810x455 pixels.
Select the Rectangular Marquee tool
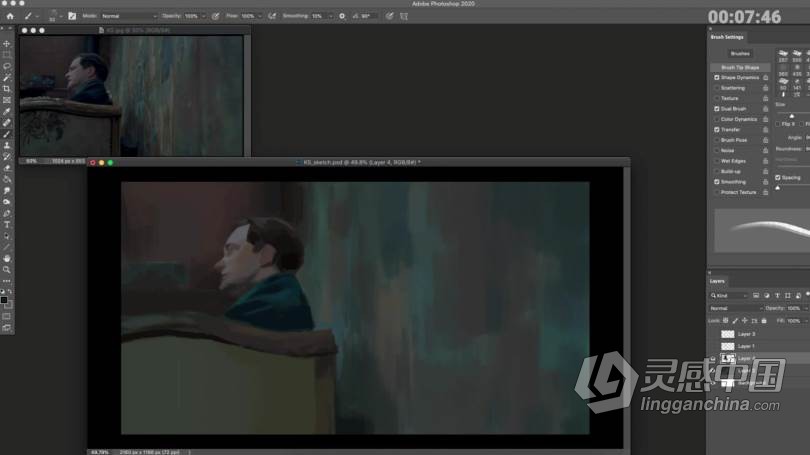coord(7,55)
